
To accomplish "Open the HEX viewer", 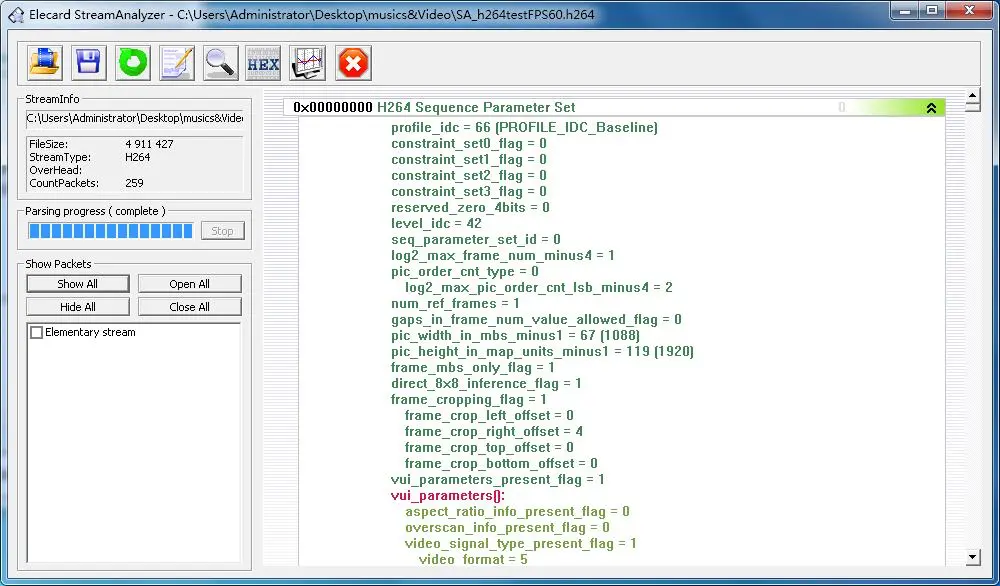I will [263, 63].
